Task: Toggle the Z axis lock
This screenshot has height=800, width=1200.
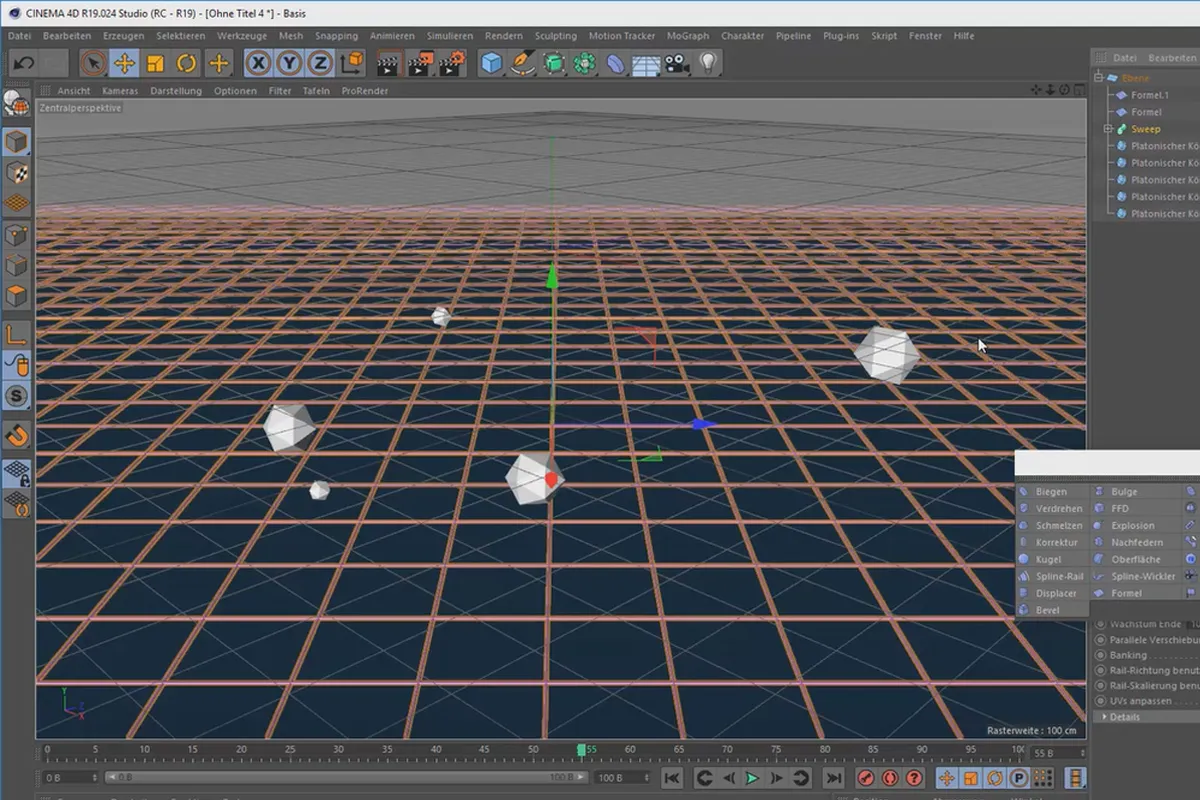Action: coord(320,63)
